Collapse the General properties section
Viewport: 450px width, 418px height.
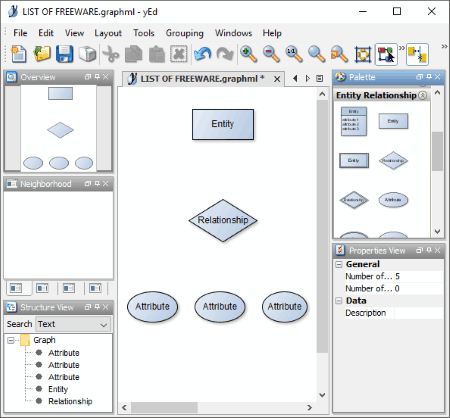pos(339,265)
